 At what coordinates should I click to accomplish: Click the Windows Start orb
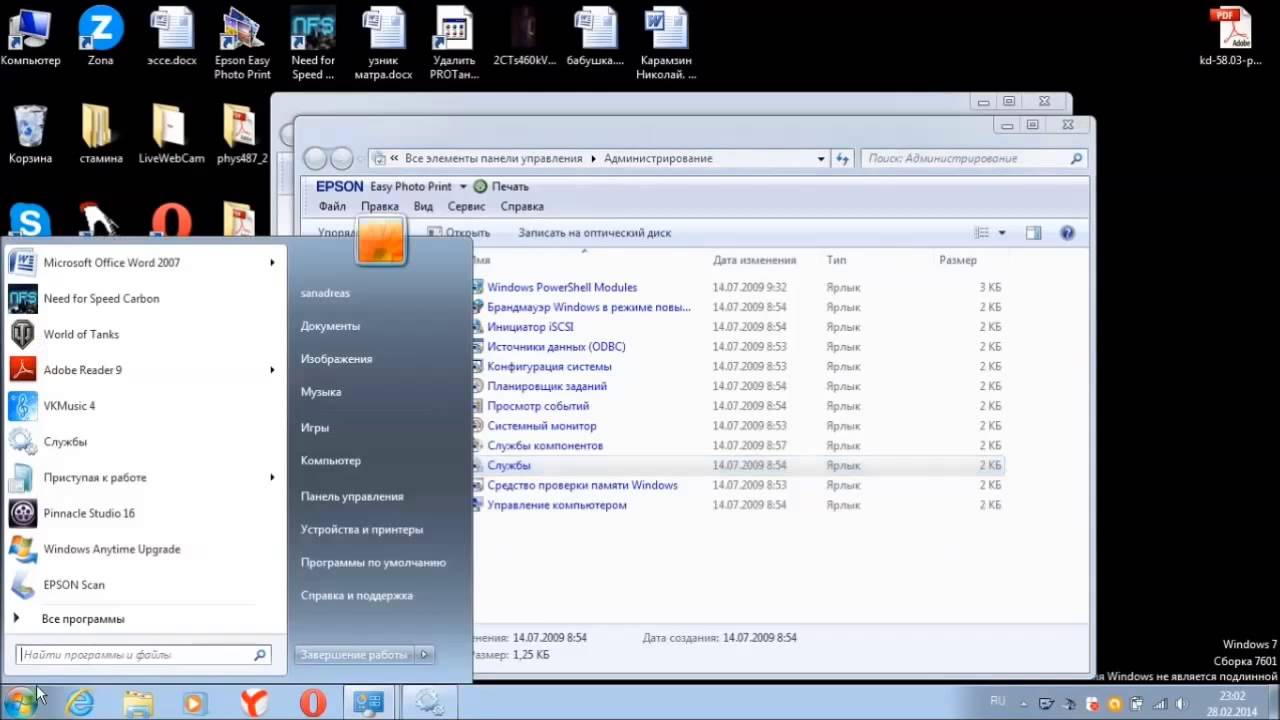point(21,702)
